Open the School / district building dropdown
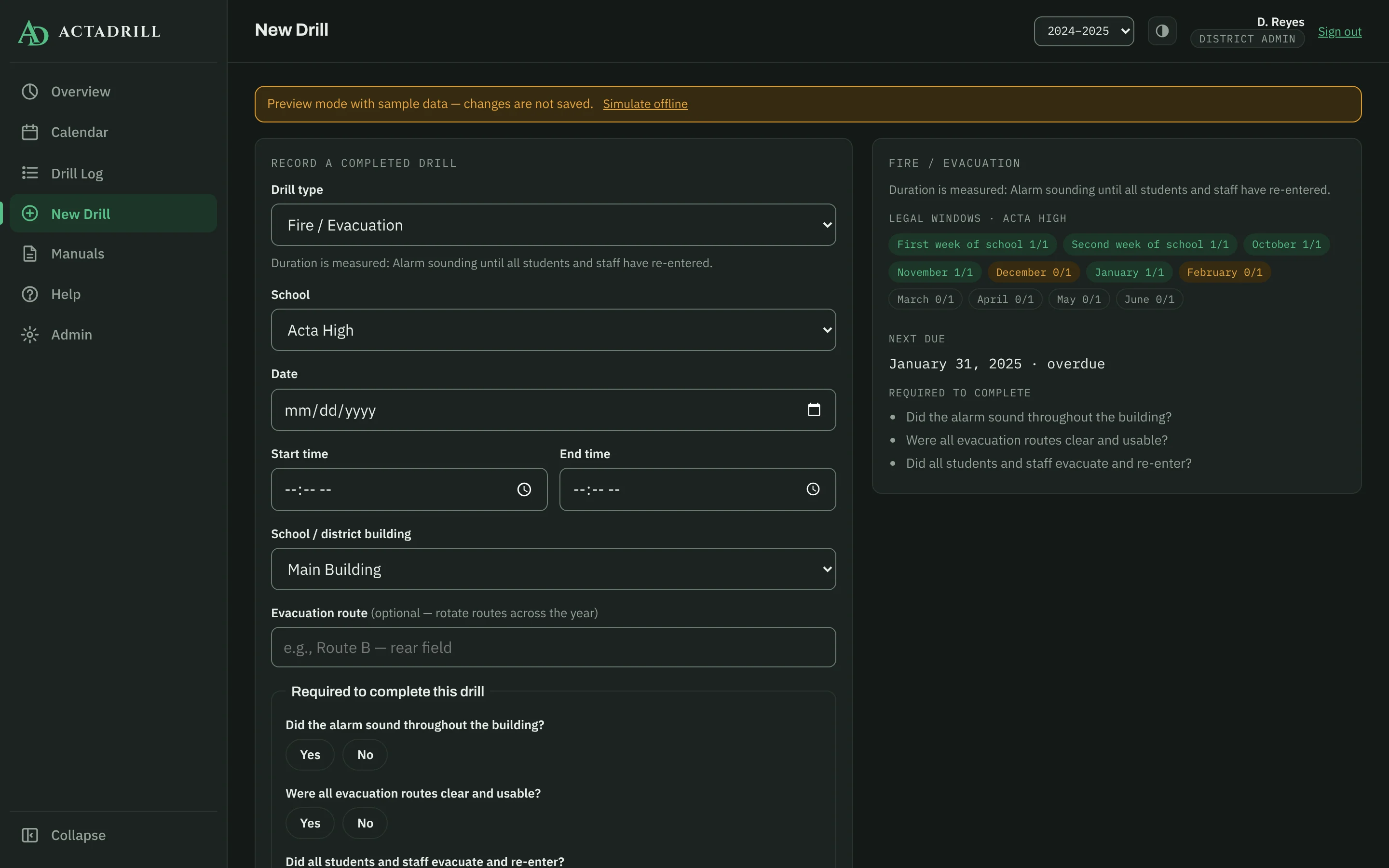Screen dimensions: 1389x868 coord(553,569)
